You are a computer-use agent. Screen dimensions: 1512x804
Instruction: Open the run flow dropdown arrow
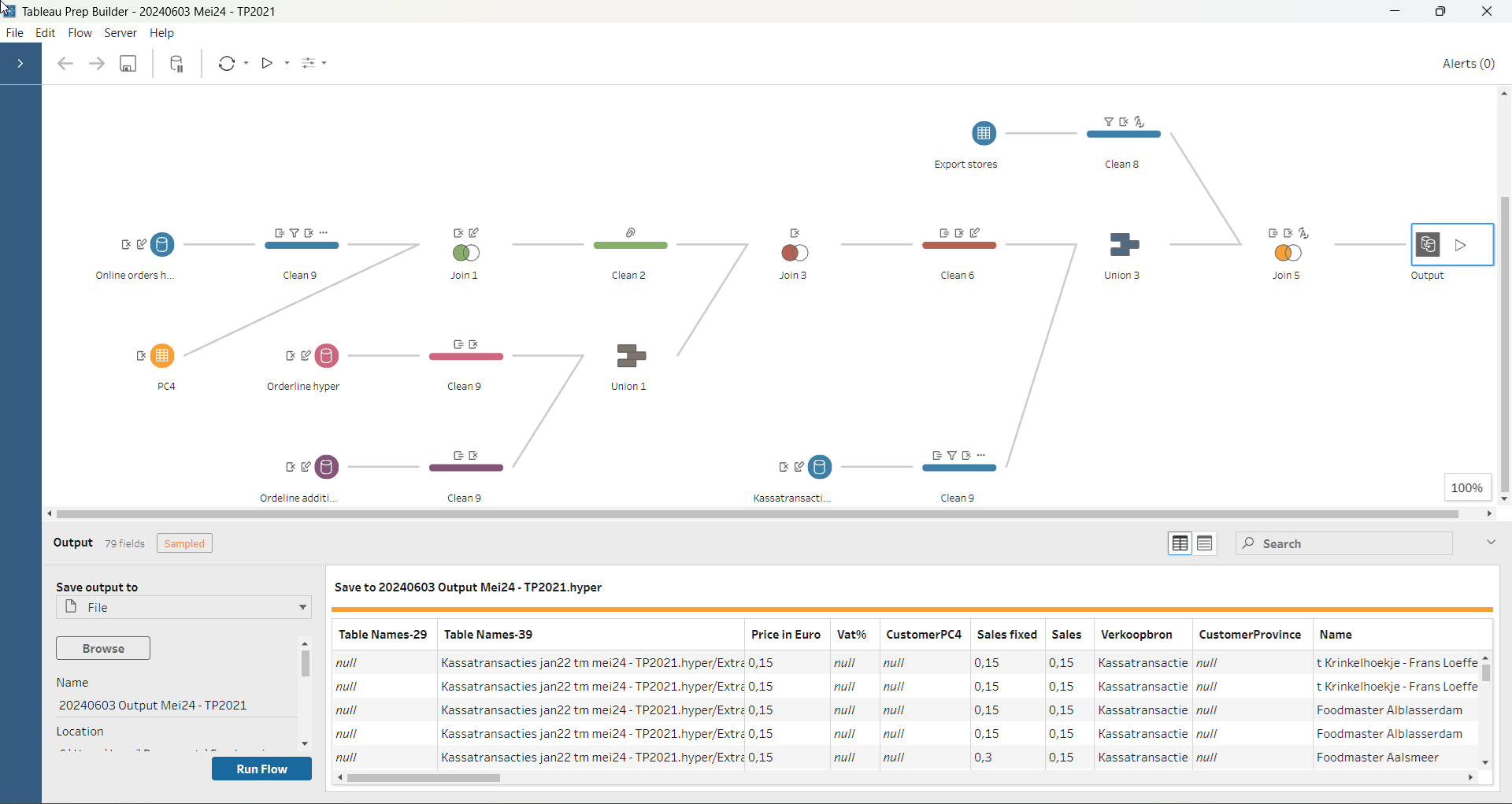(287, 64)
